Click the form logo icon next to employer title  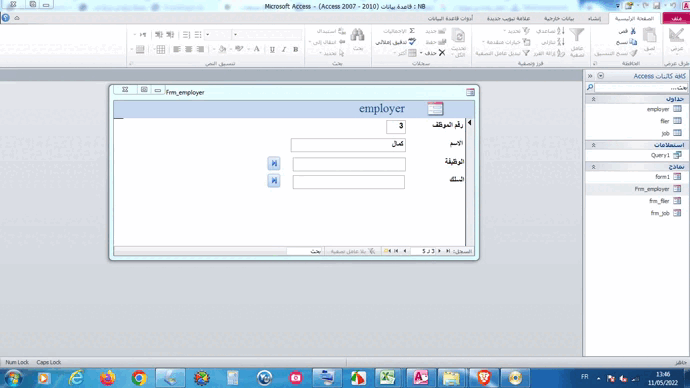pos(435,109)
